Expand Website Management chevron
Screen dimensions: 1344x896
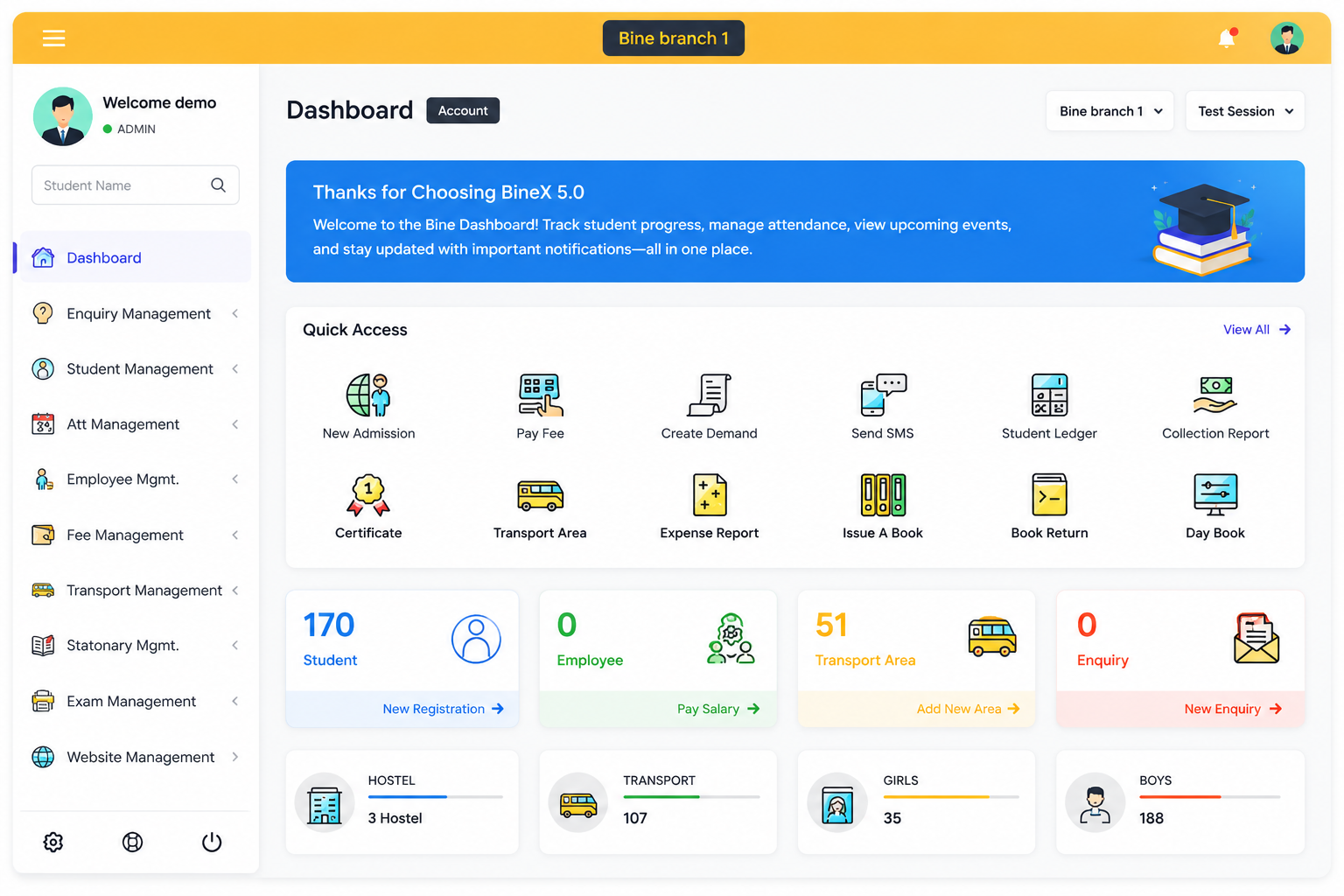tap(235, 757)
